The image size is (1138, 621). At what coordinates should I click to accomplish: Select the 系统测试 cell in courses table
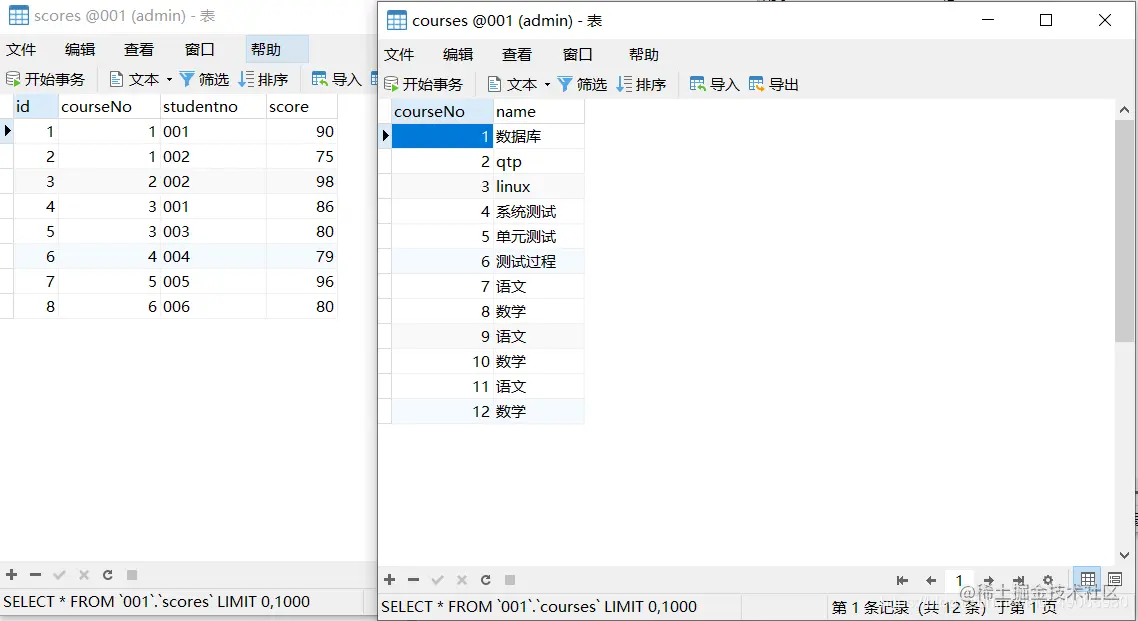pos(539,211)
